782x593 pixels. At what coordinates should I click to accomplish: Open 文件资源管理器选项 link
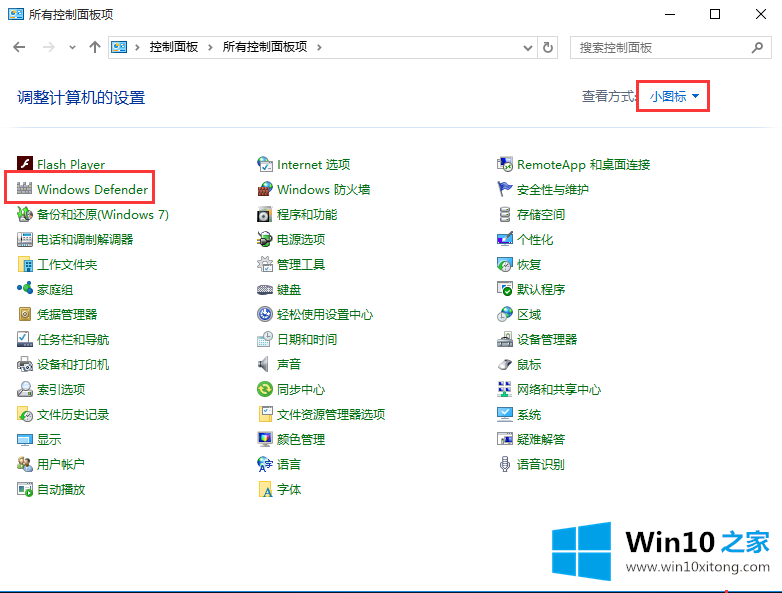tap(331, 414)
